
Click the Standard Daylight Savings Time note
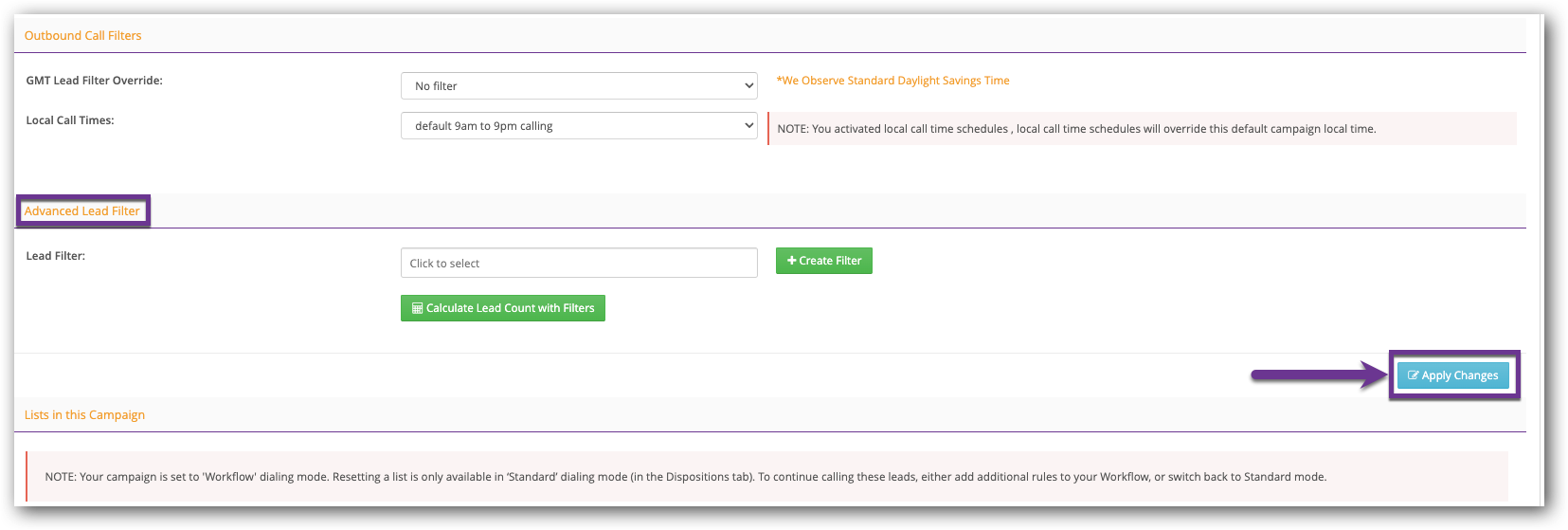pos(892,81)
